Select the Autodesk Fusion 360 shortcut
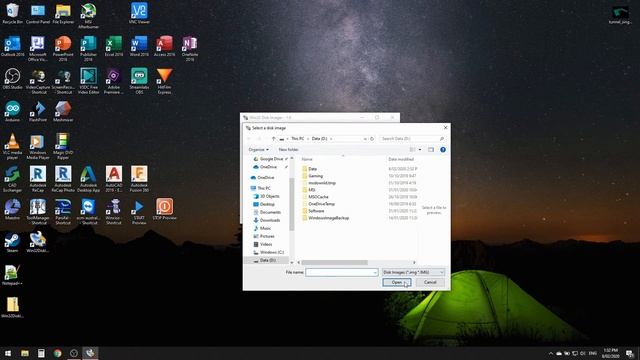 [x=139, y=179]
